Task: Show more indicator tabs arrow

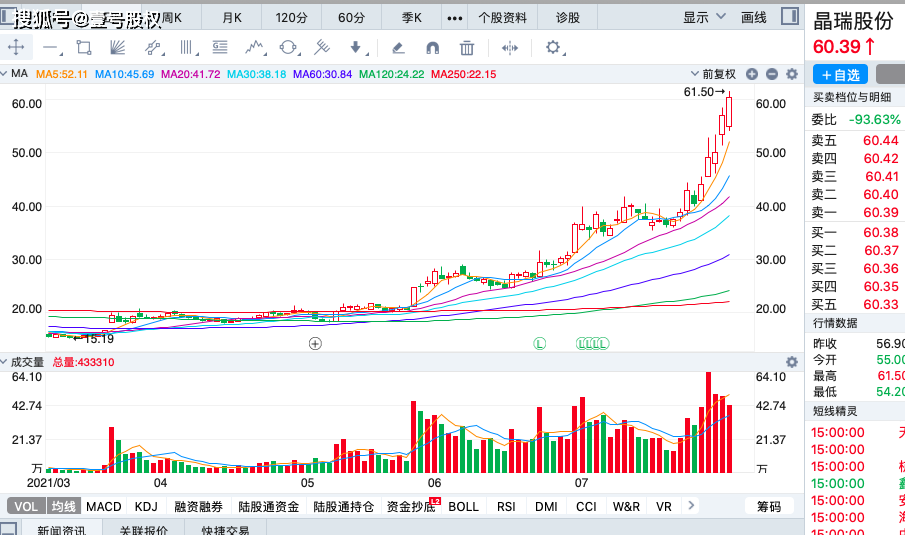Action: point(691,506)
